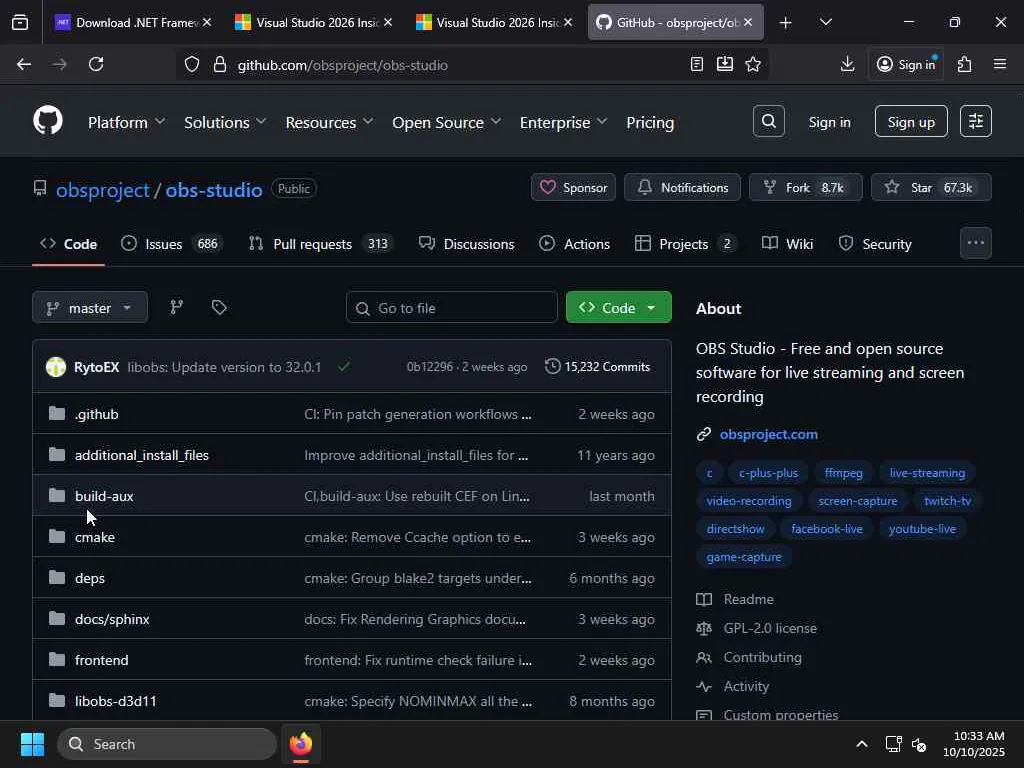Expand the Platform menu
Image resolution: width=1024 pixels, height=768 pixels.
(126, 122)
